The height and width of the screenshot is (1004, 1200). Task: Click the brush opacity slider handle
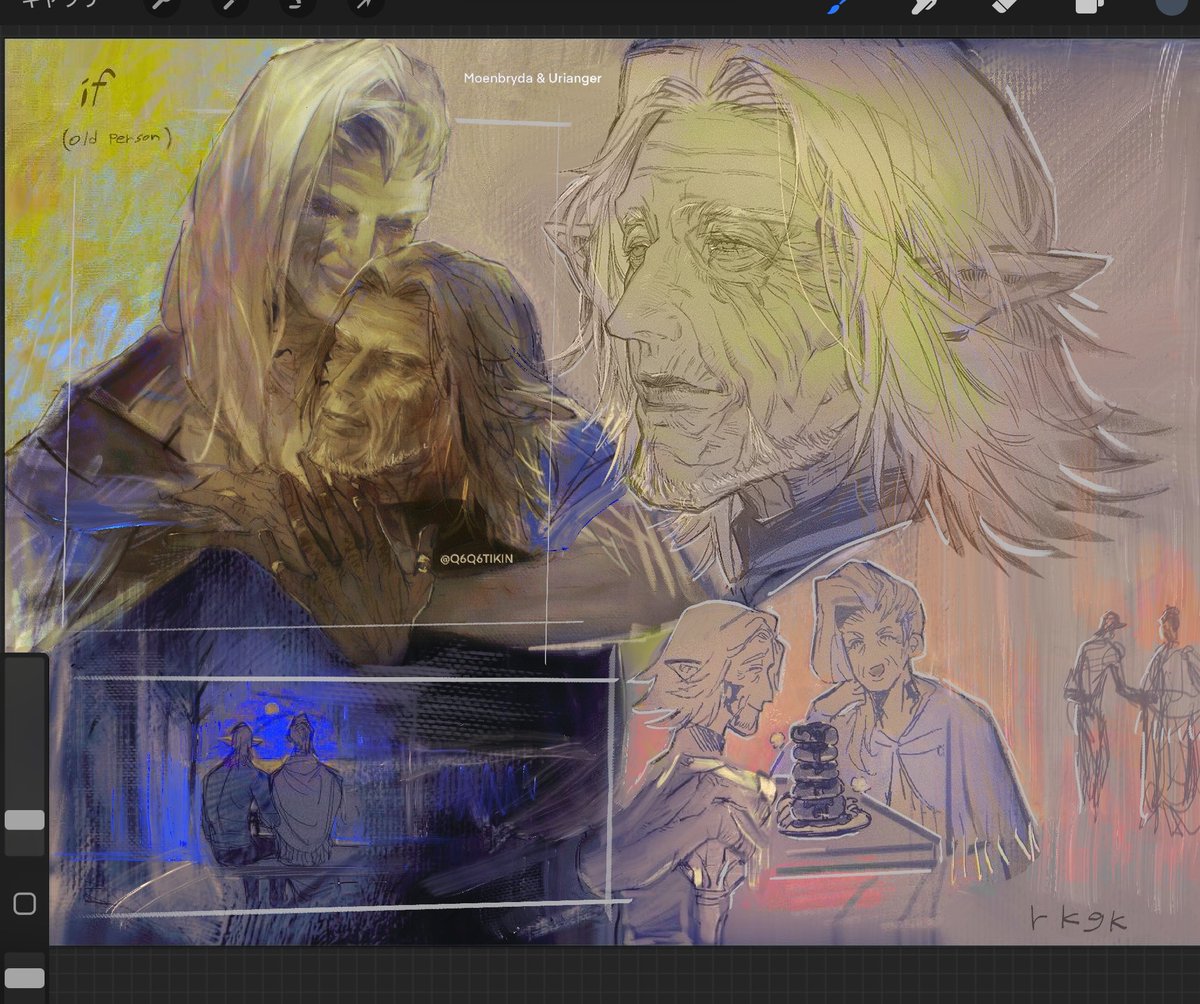click(25, 978)
